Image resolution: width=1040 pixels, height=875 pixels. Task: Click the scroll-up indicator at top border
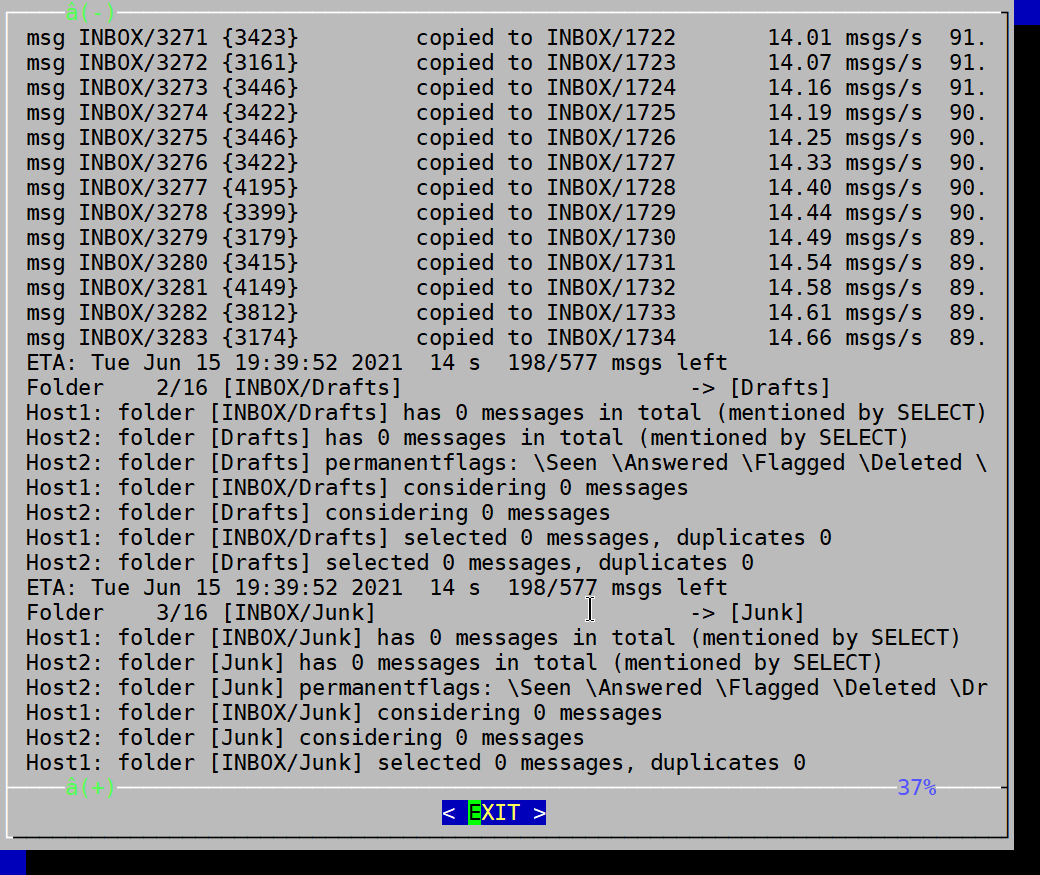point(90,12)
